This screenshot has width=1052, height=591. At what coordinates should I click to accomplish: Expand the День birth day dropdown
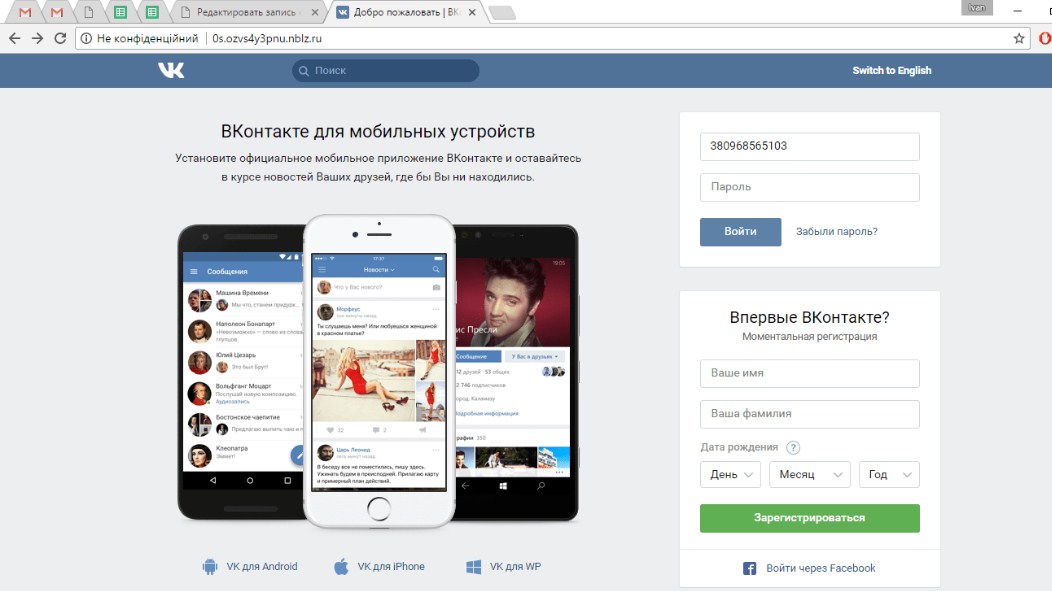click(x=730, y=474)
